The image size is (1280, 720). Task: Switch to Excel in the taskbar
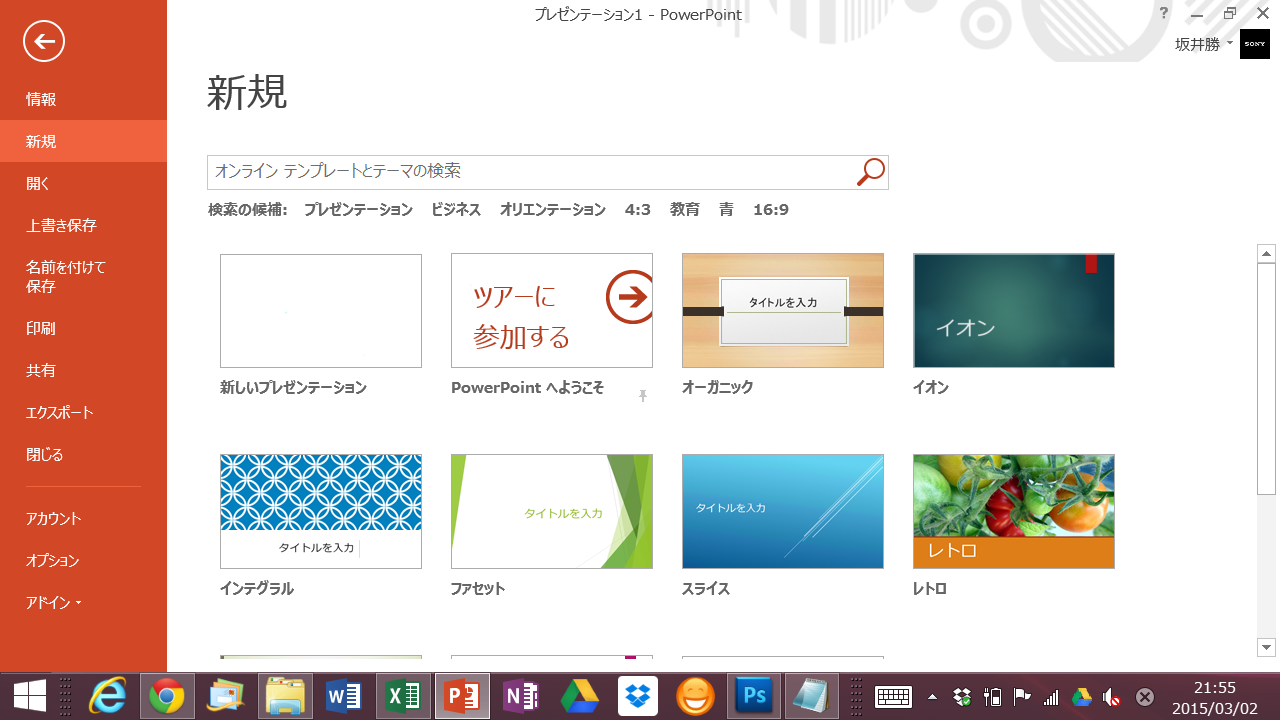tap(403, 696)
